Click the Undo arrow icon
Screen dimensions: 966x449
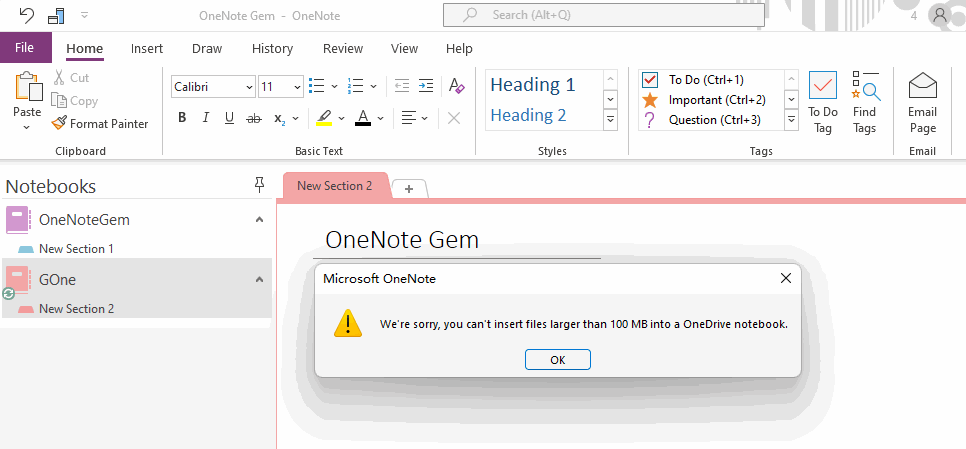(x=26, y=15)
